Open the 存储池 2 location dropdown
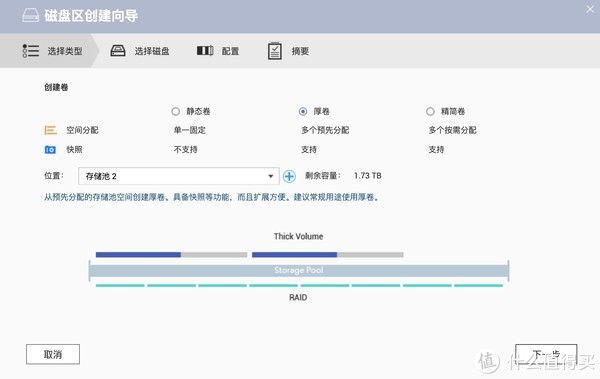This screenshot has width=600, height=379. coord(179,176)
